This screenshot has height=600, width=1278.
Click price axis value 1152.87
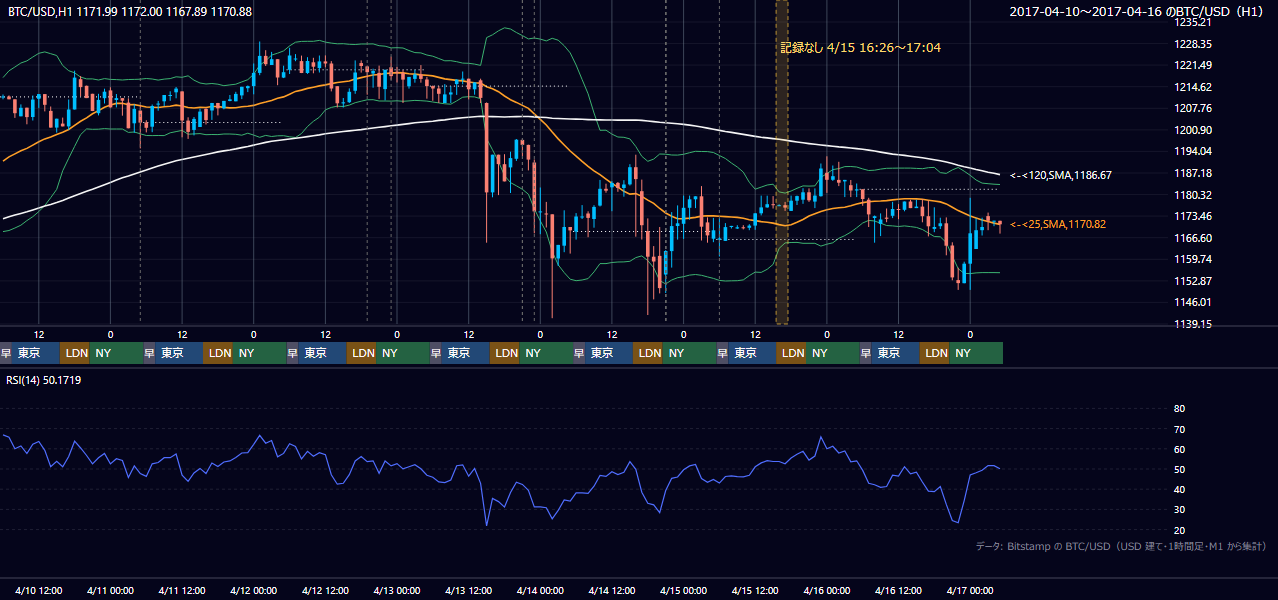pos(1193,281)
